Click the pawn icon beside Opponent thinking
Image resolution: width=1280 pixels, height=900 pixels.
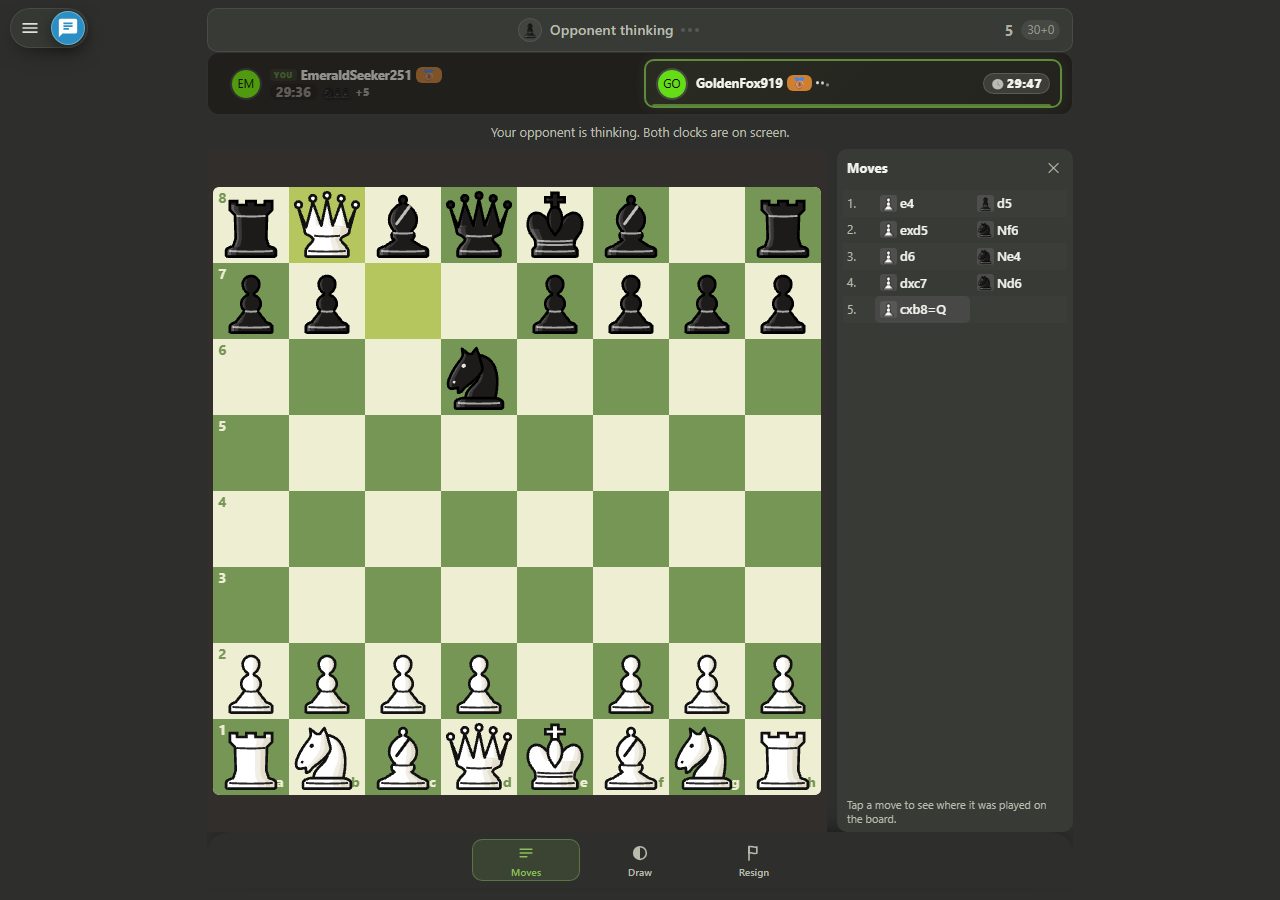[x=530, y=30]
